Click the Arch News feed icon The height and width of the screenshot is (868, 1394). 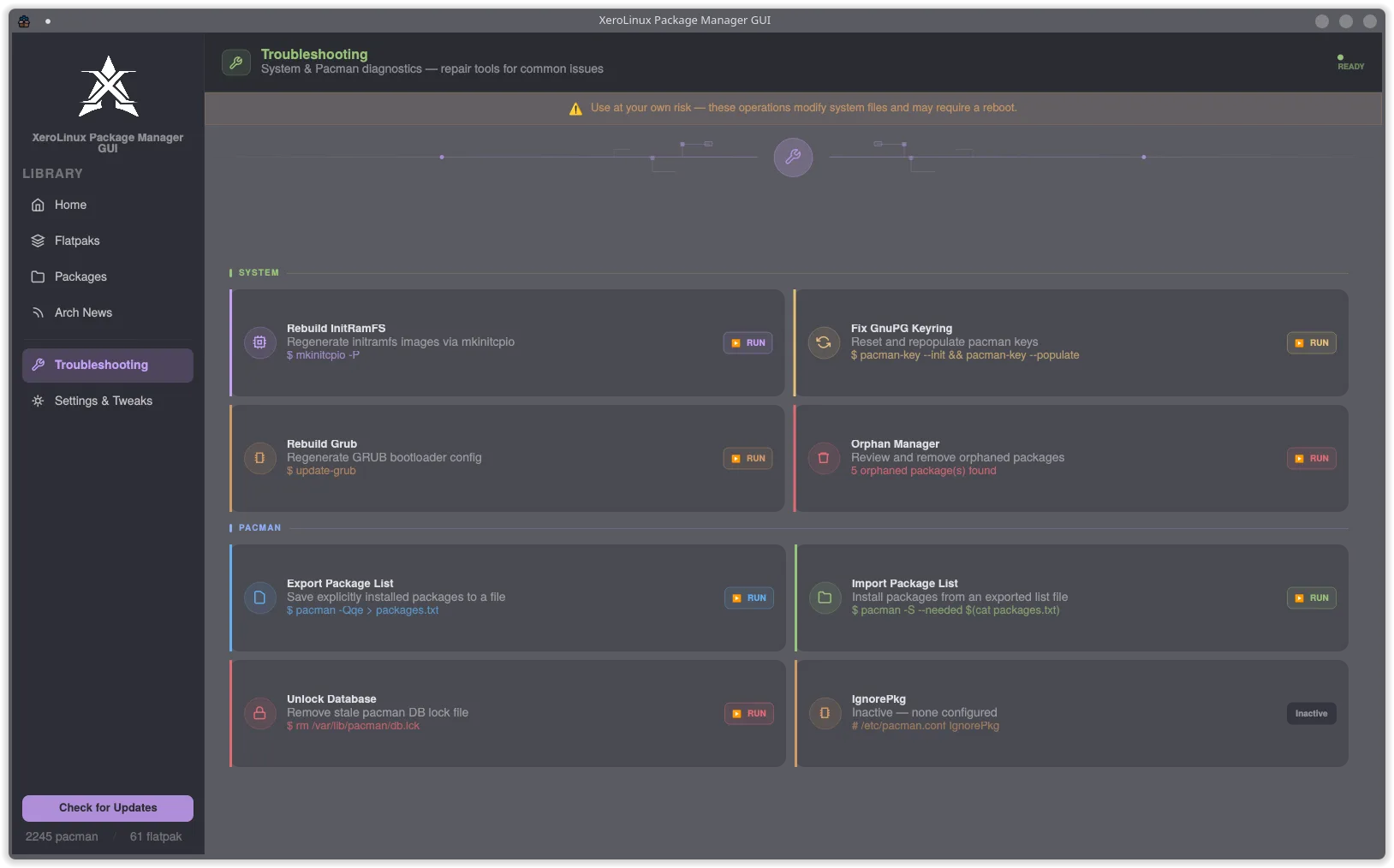coord(38,313)
